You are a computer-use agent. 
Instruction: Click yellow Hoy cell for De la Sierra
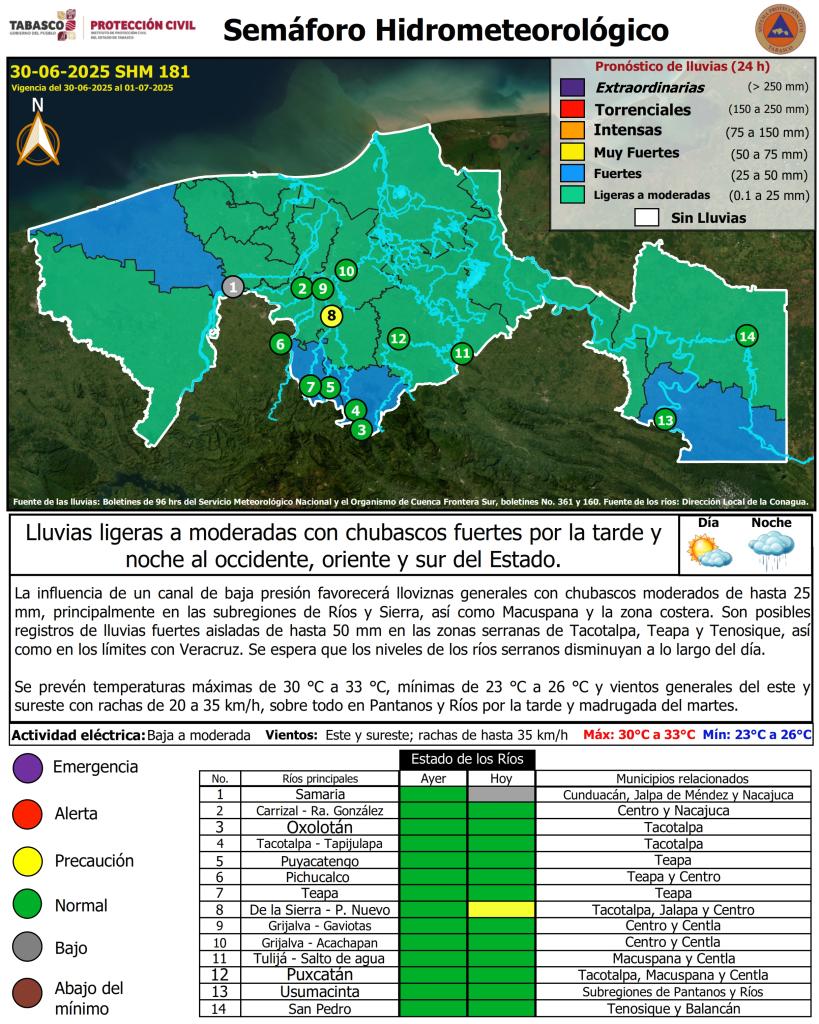click(x=501, y=910)
